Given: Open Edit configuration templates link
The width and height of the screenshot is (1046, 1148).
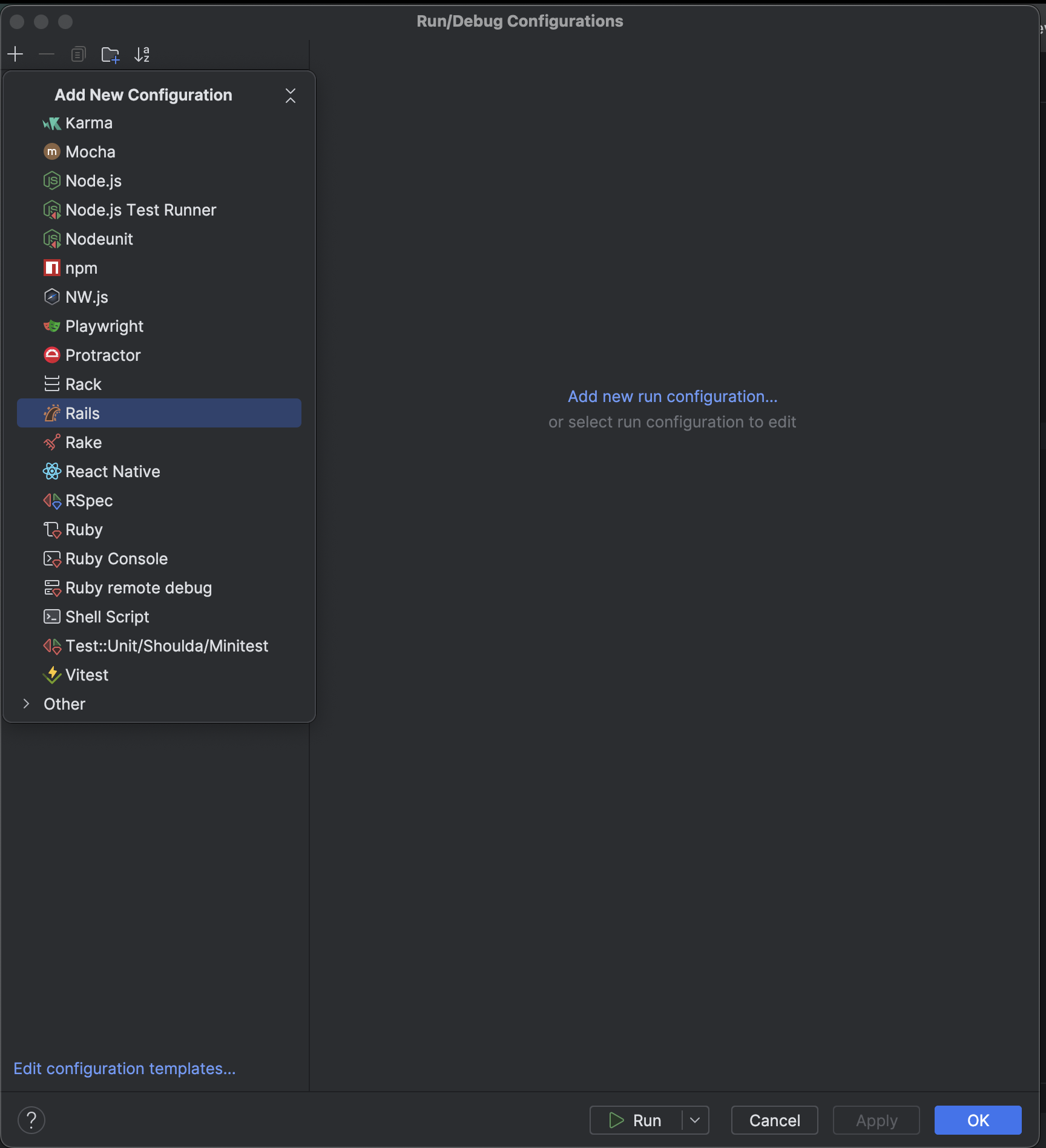Looking at the screenshot, I should 125,1069.
